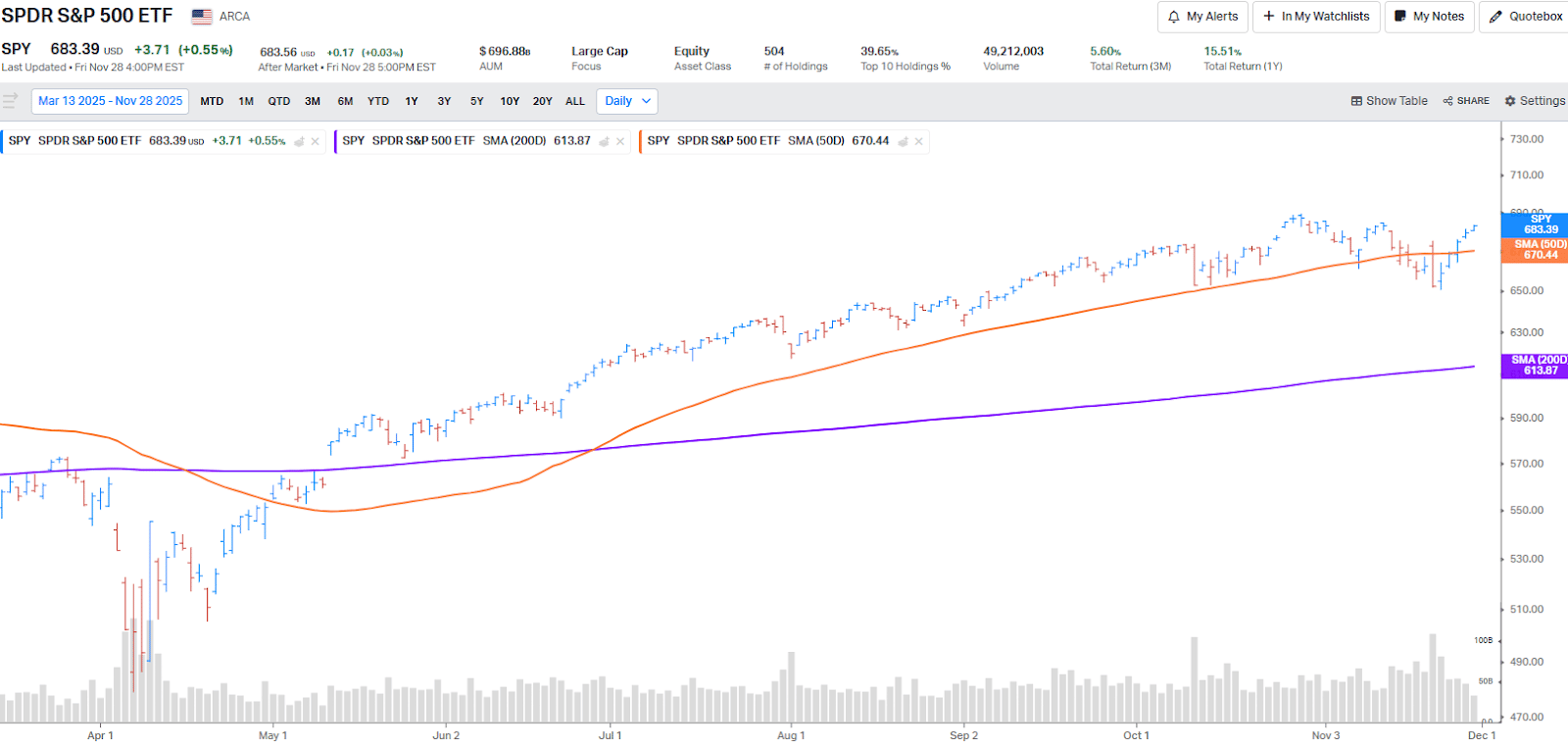The width and height of the screenshot is (1568, 748).
Task: Click 15.51% Total Return (1Y) value
Action: point(1223,51)
